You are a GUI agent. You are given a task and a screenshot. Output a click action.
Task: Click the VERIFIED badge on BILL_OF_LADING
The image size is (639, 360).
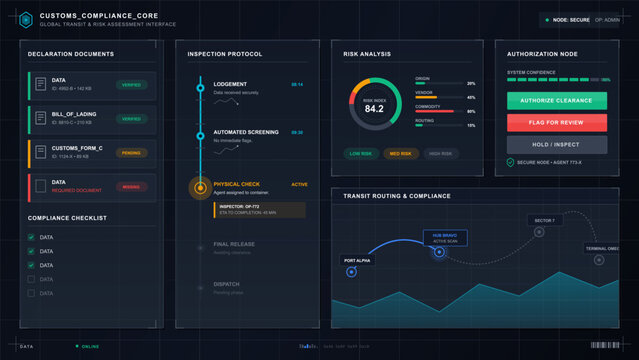coord(131,119)
